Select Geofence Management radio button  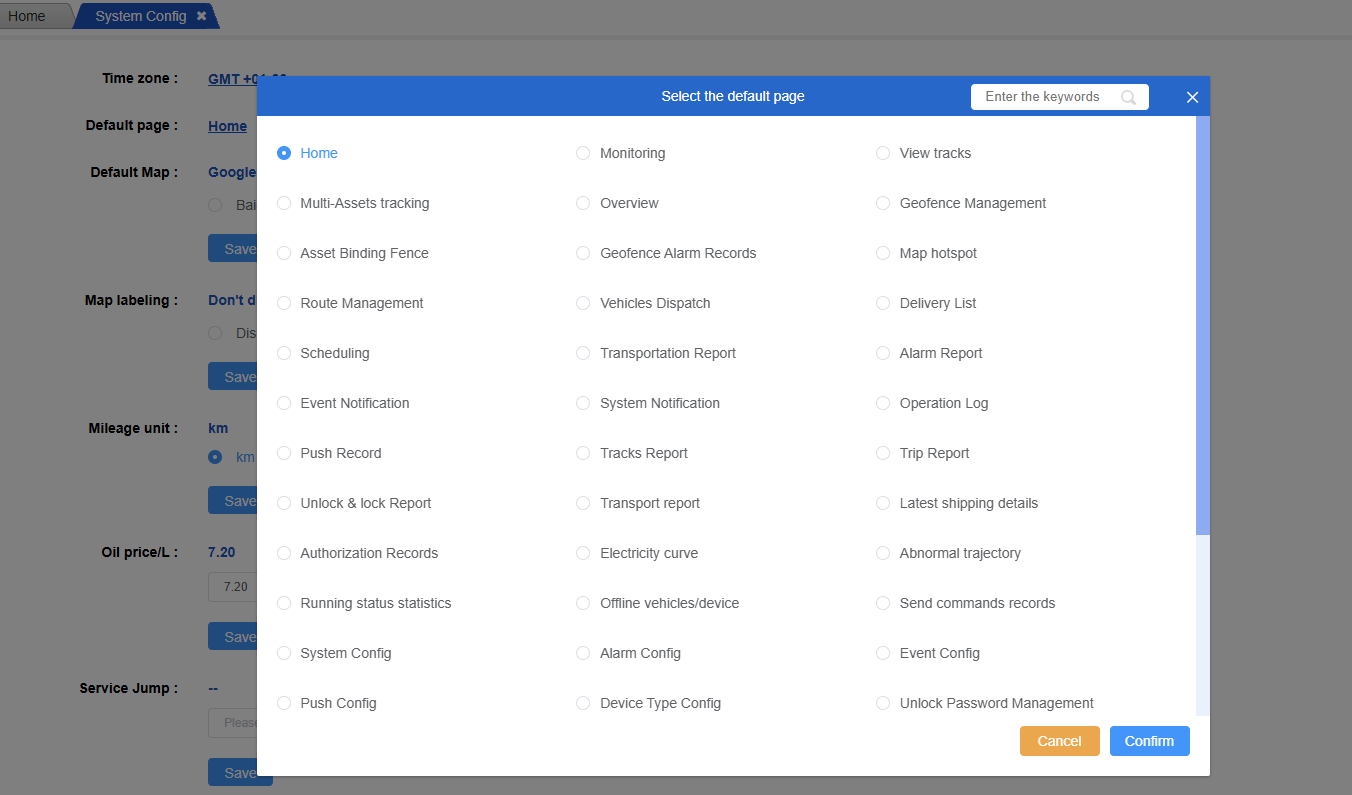(883, 203)
